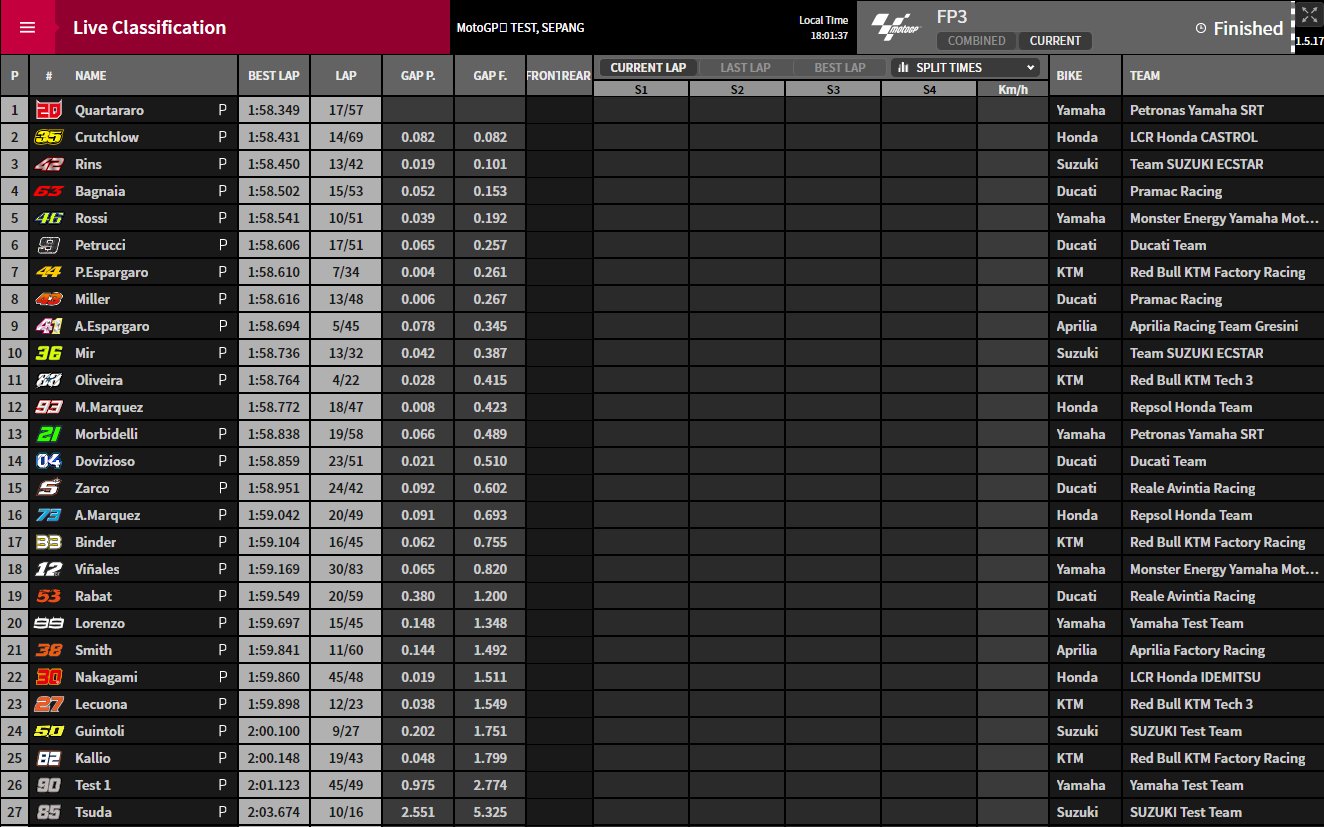Select the CURRENT LAP tab
Screen dimensions: 1324x827
pos(648,68)
